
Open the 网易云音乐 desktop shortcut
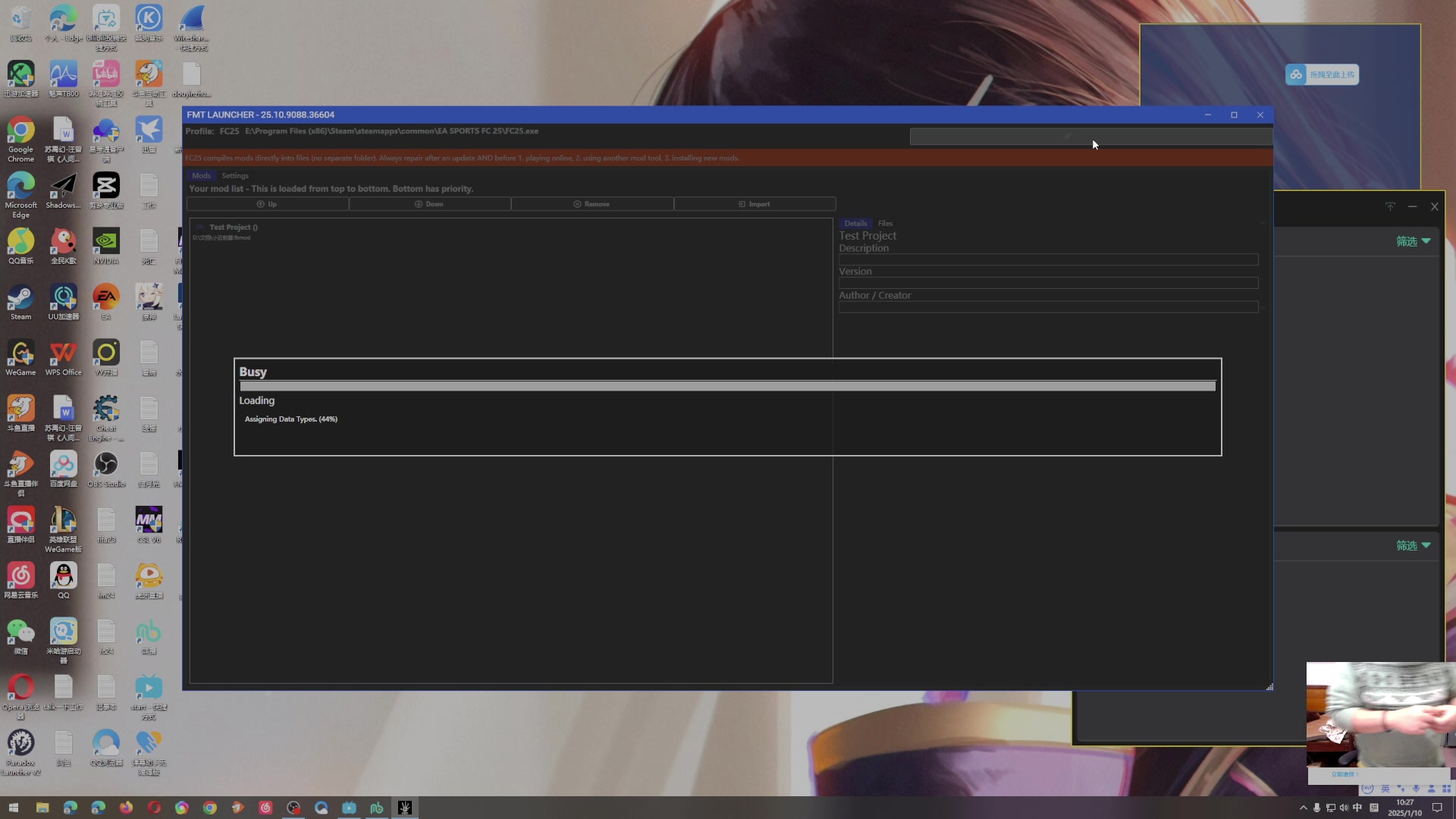pyautogui.click(x=20, y=580)
